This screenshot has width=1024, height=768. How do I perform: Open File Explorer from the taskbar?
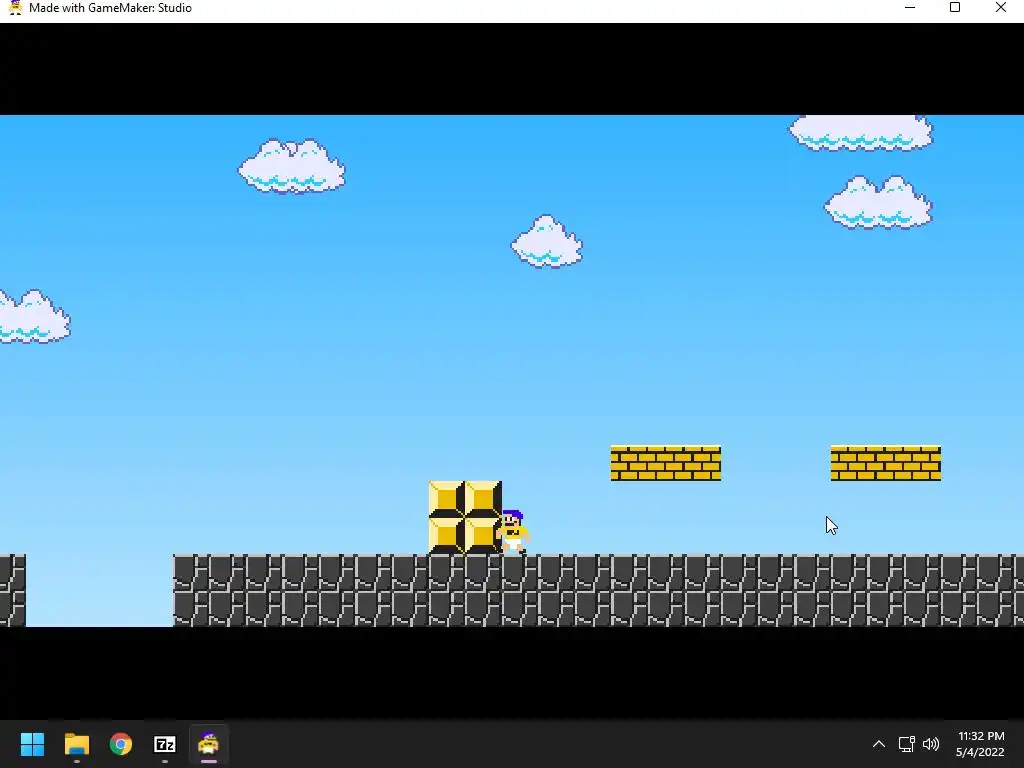(x=76, y=744)
